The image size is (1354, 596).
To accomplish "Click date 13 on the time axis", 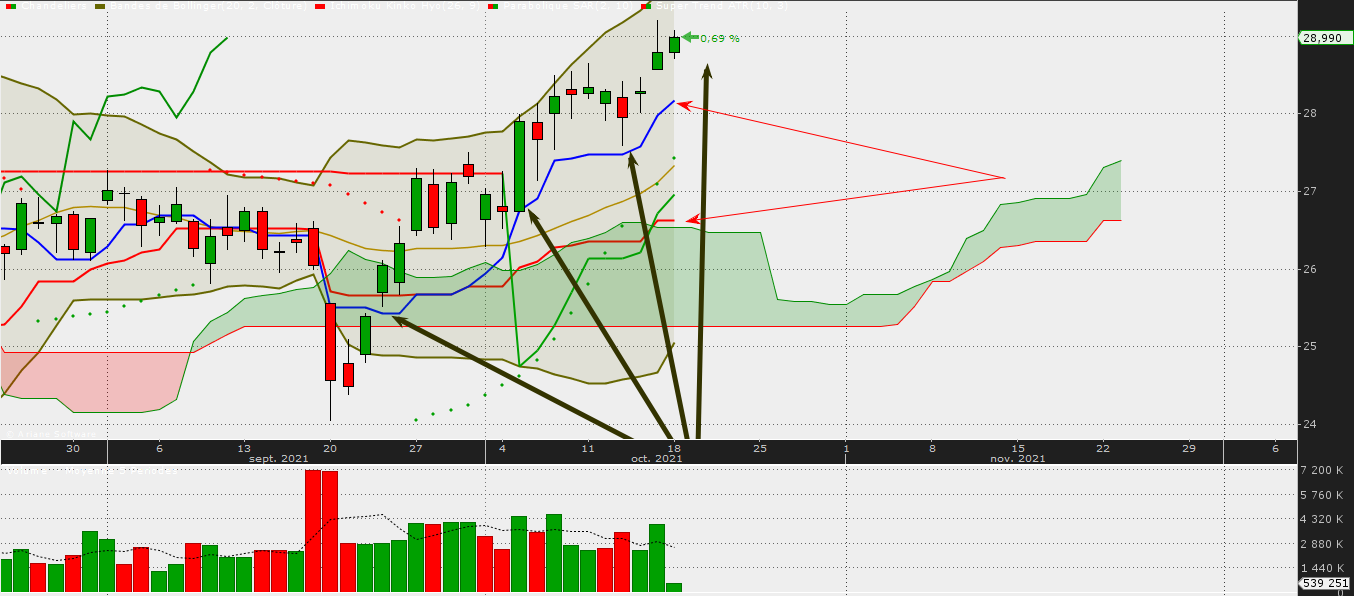I will click(245, 448).
